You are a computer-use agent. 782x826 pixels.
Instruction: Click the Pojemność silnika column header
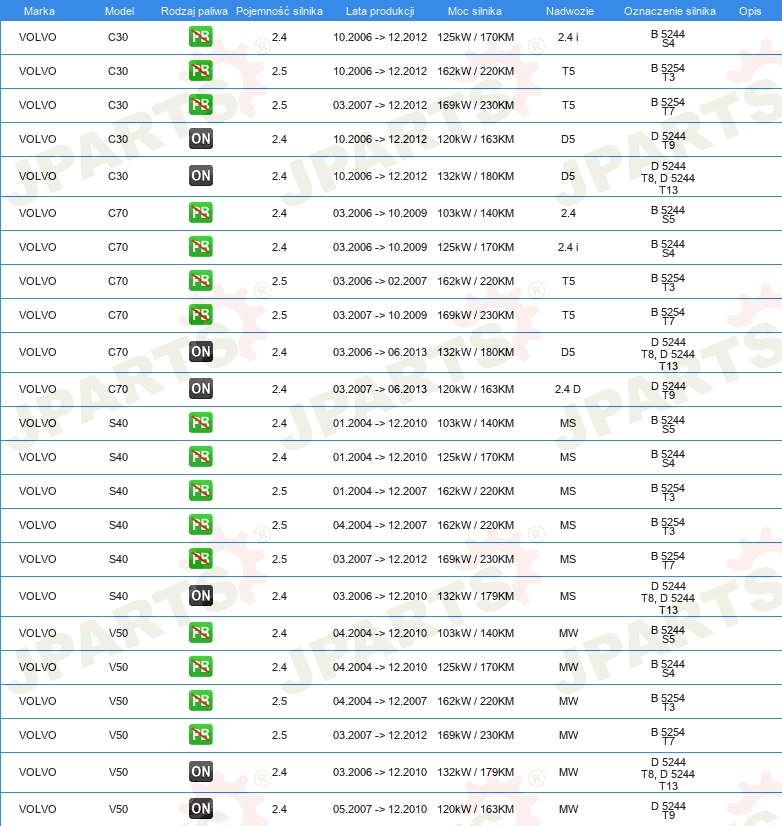[279, 11]
